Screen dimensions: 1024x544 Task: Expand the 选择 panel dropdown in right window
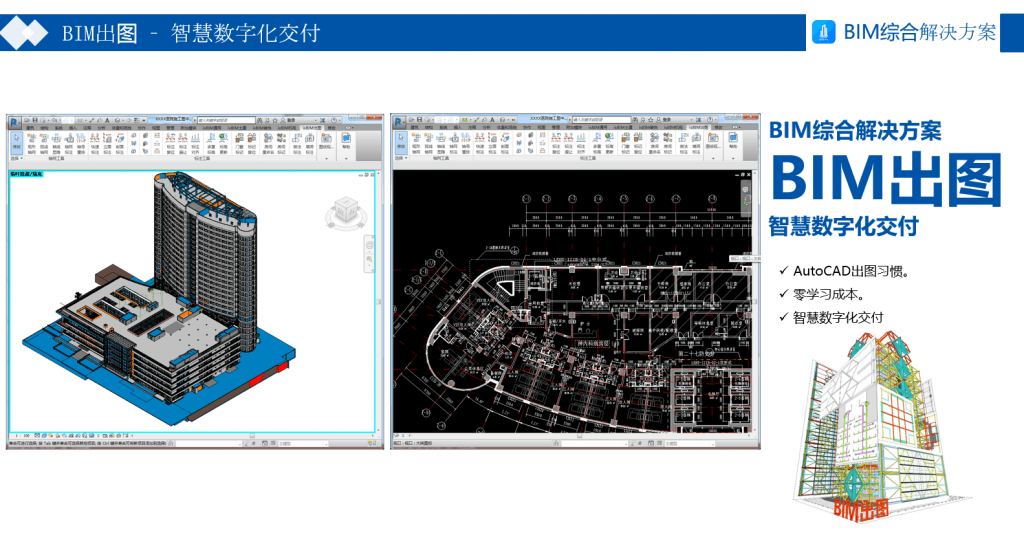[401, 159]
